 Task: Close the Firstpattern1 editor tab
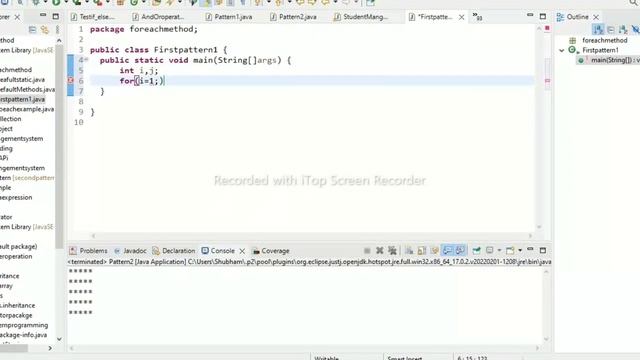coord(462,17)
